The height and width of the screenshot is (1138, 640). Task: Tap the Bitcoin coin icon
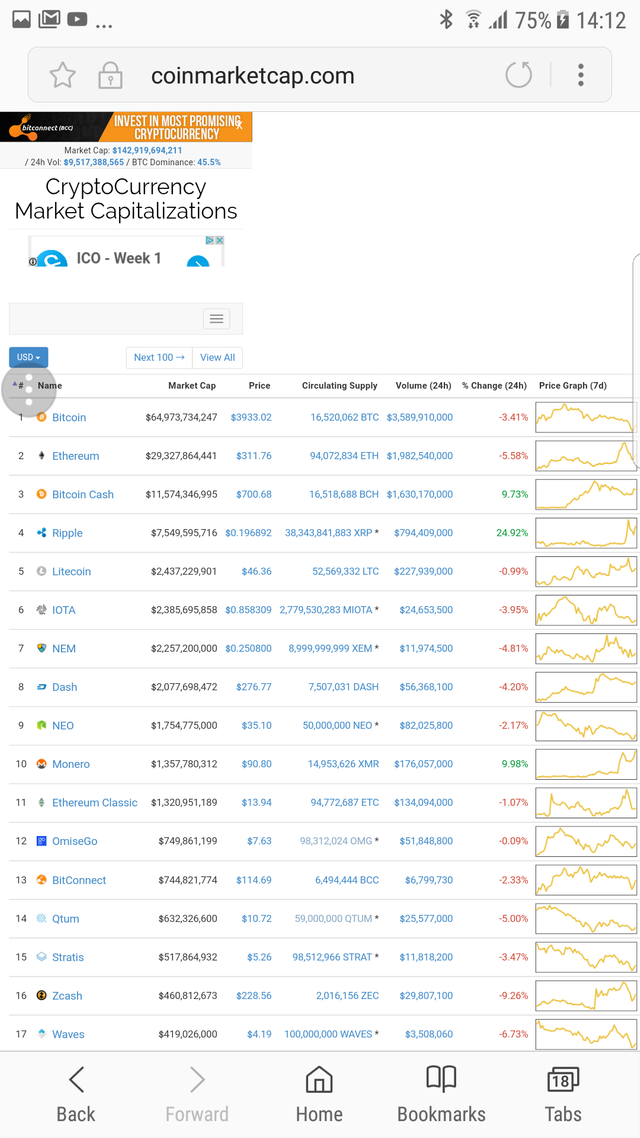[41, 417]
